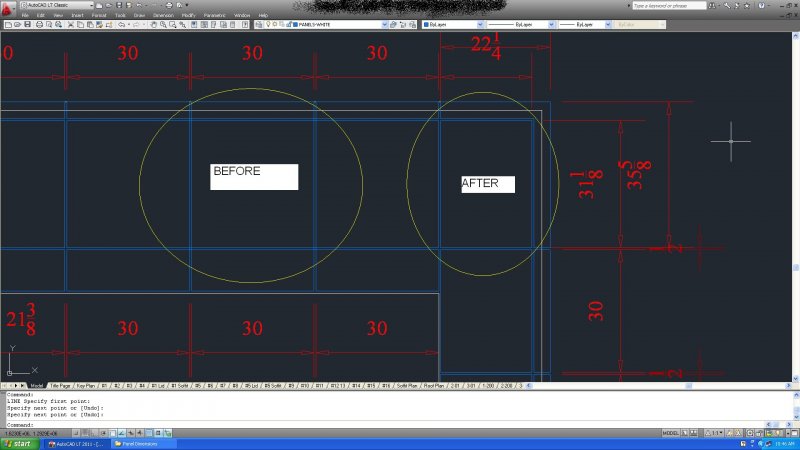Click the MODEL space status bar button
Screen dimensions: 800x450
click(670, 433)
